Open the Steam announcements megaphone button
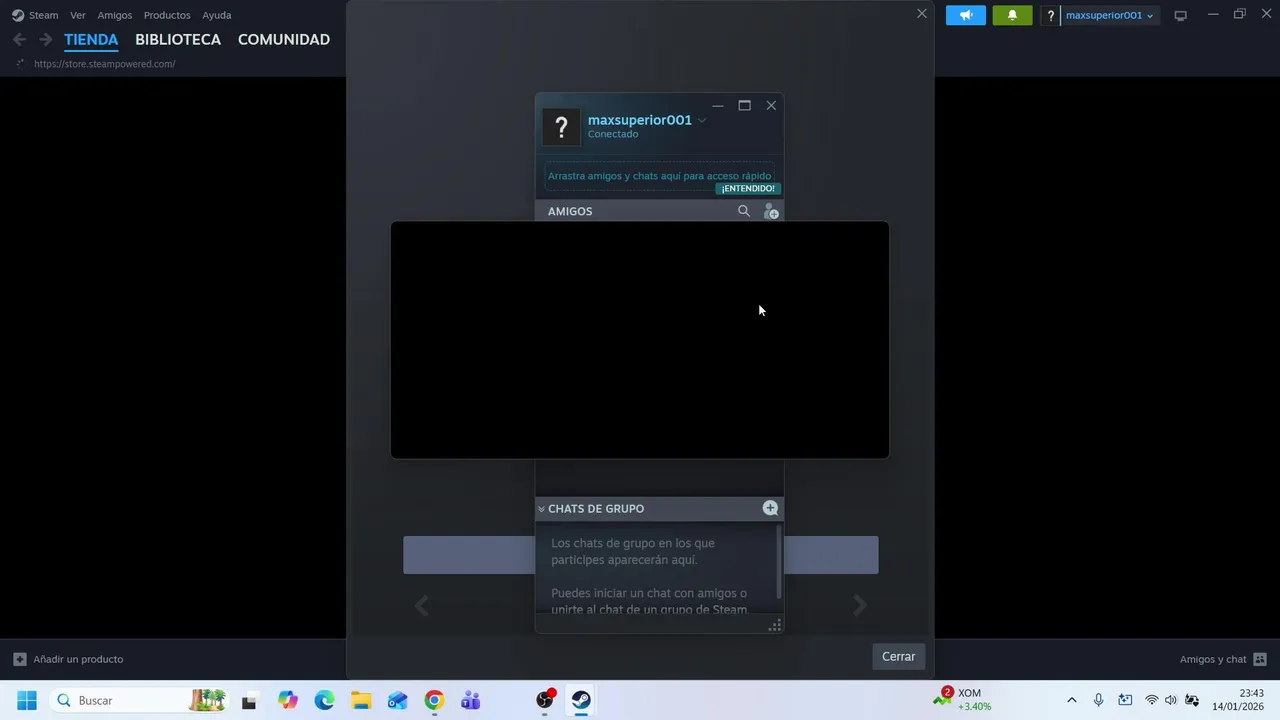1280x720 pixels. (965, 15)
